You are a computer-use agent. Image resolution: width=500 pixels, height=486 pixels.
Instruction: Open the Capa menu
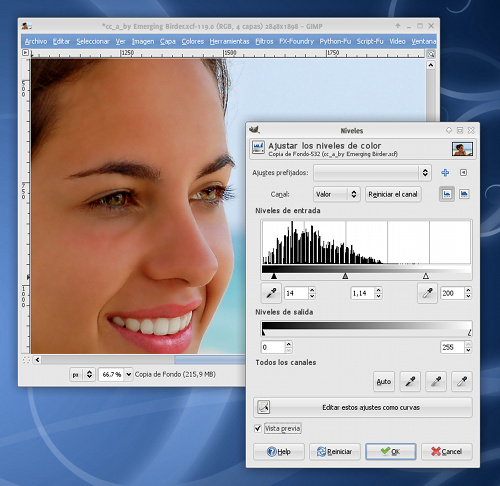[x=168, y=41]
